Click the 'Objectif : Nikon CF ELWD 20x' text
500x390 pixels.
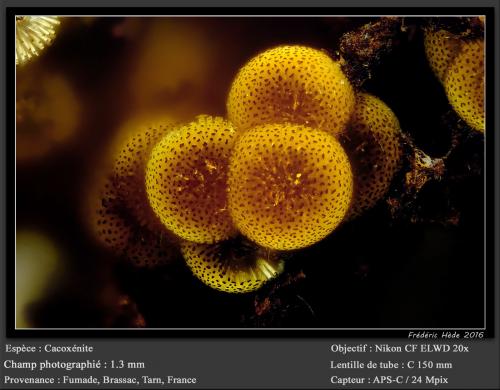(399, 349)
